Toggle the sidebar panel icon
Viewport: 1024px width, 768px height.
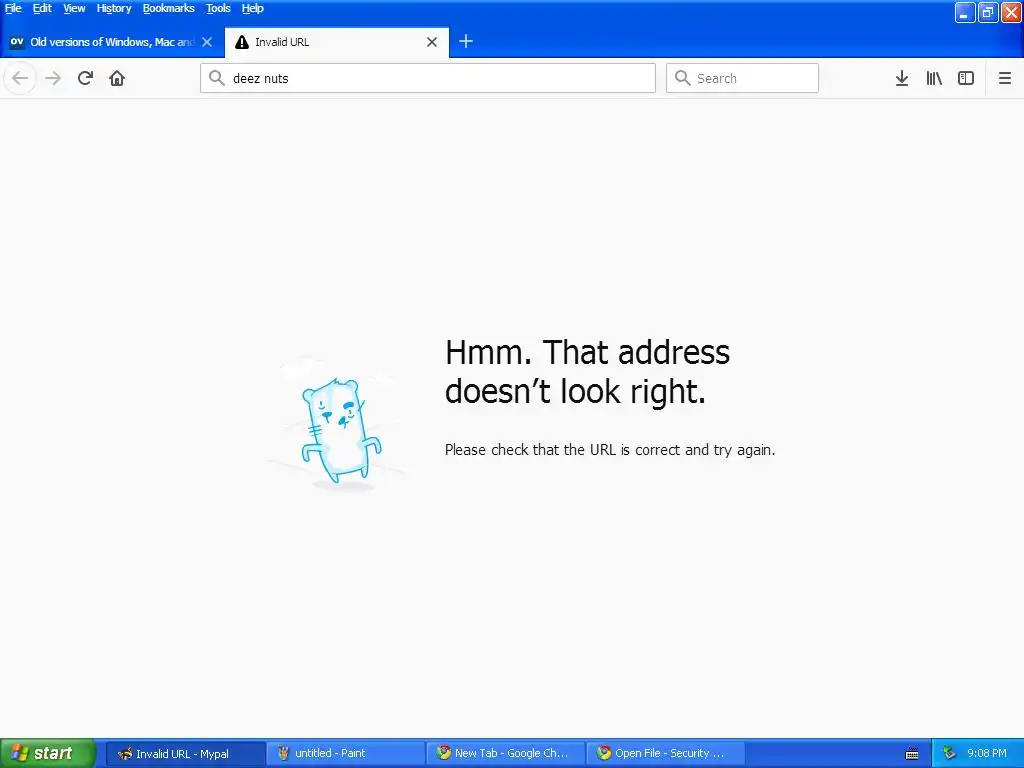966,78
